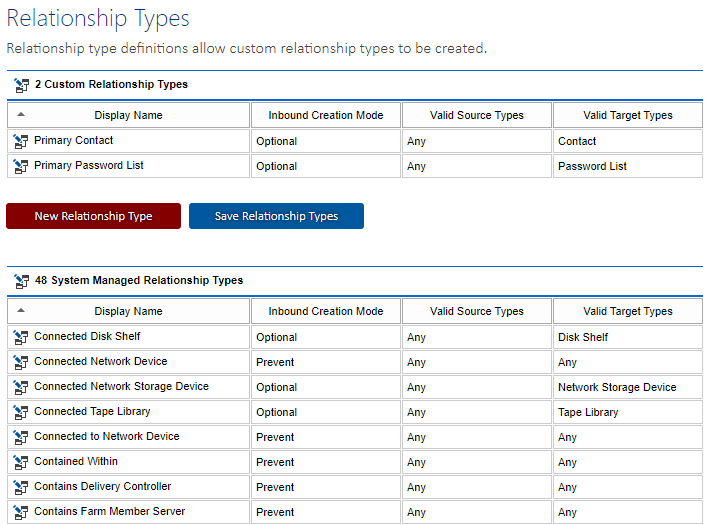Toggle sort arrow in custom table Display Name
This screenshot has height=525, width=710.
(x=21, y=115)
